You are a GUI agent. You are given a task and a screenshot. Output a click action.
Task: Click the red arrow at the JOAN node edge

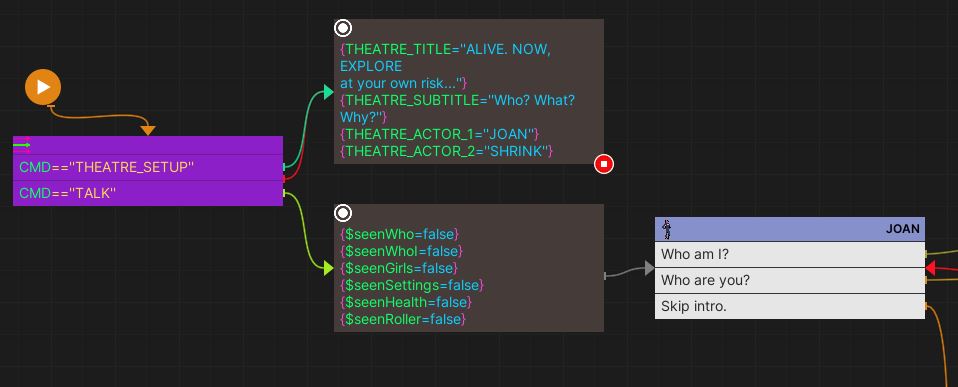click(x=931, y=268)
